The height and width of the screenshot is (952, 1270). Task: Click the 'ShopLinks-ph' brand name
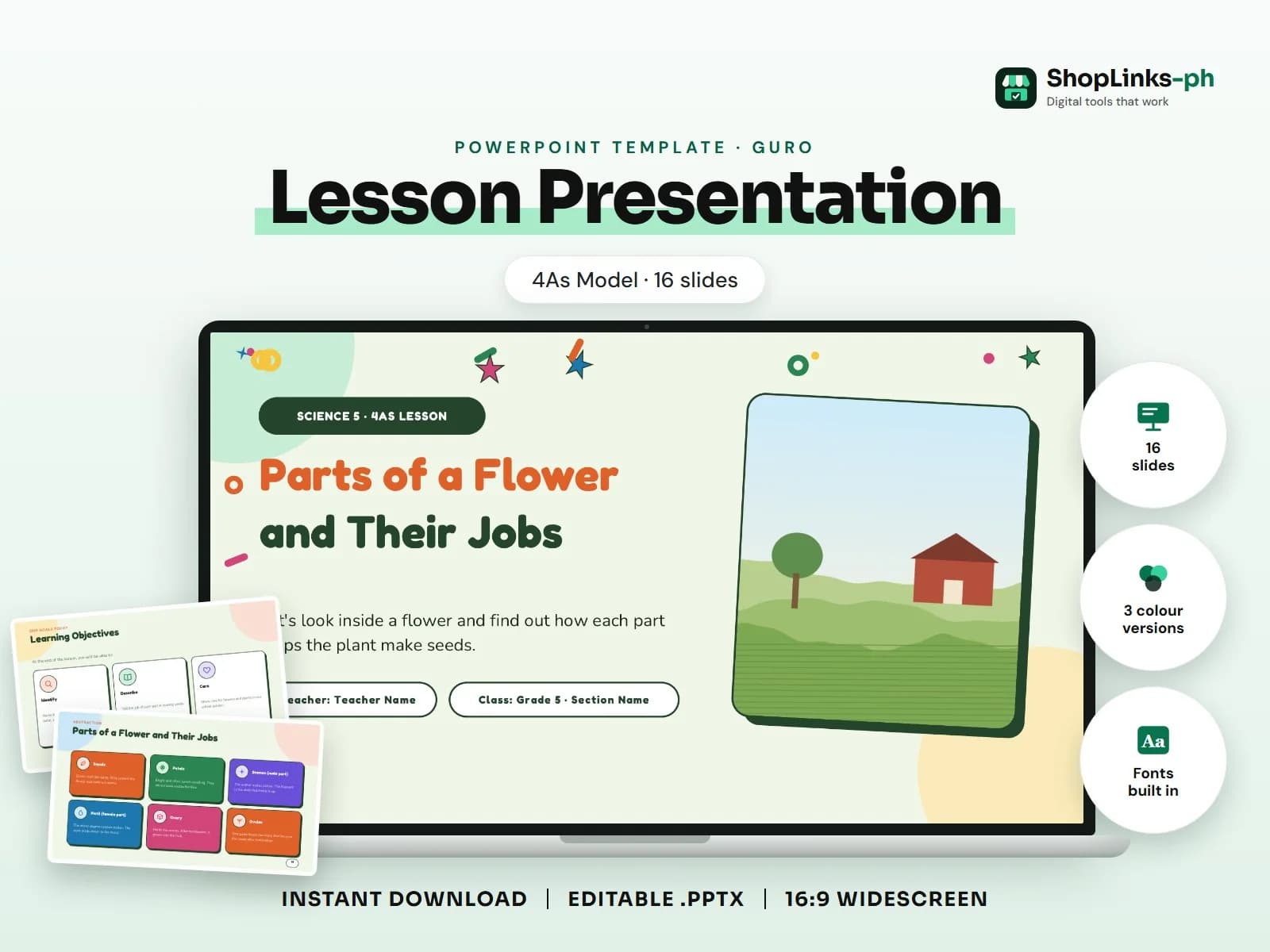coord(1130,78)
